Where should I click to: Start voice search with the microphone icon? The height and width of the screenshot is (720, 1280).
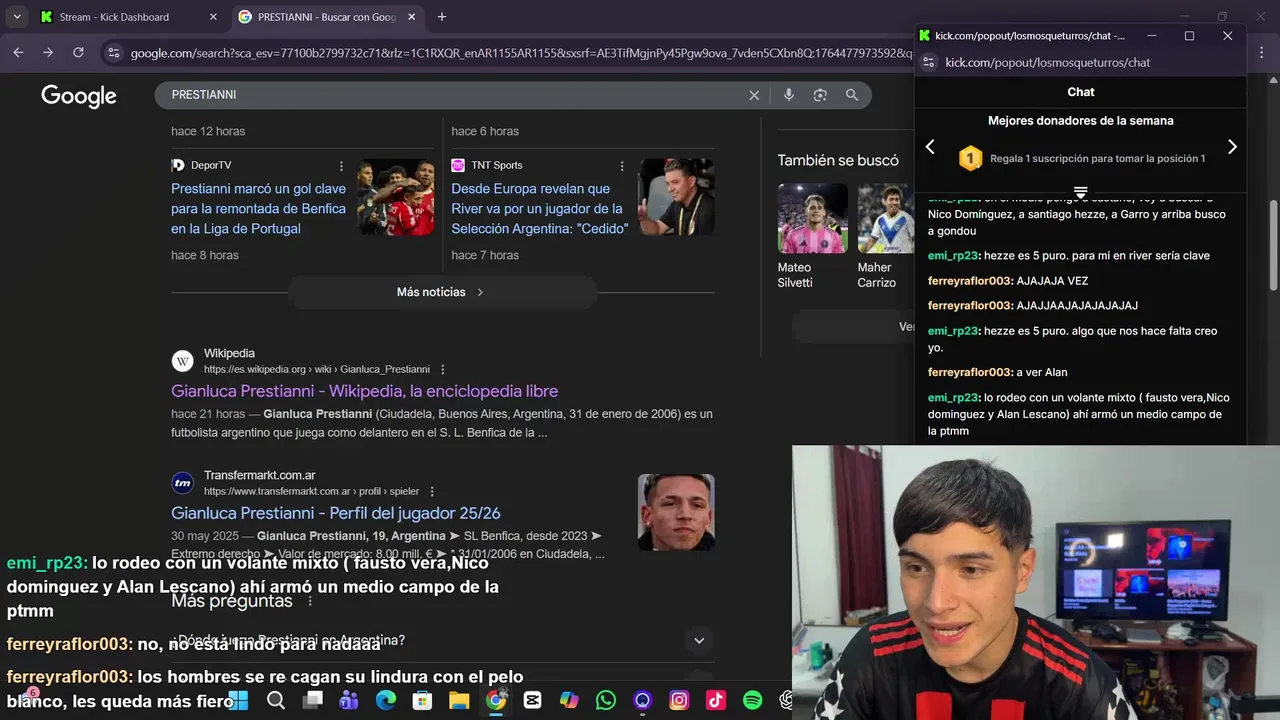pos(789,95)
